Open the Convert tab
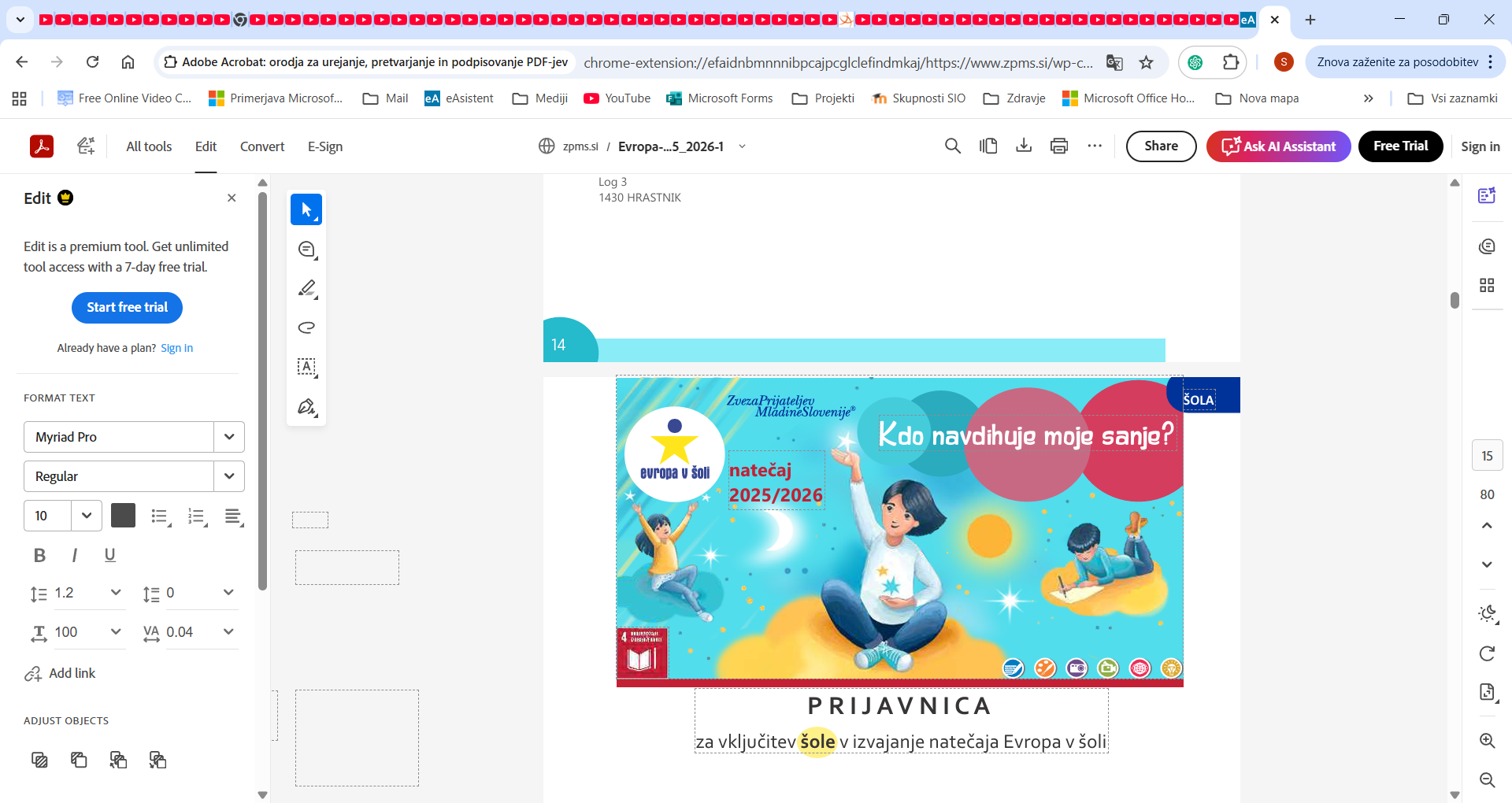This screenshot has width=1512, height=803. coord(262,146)
